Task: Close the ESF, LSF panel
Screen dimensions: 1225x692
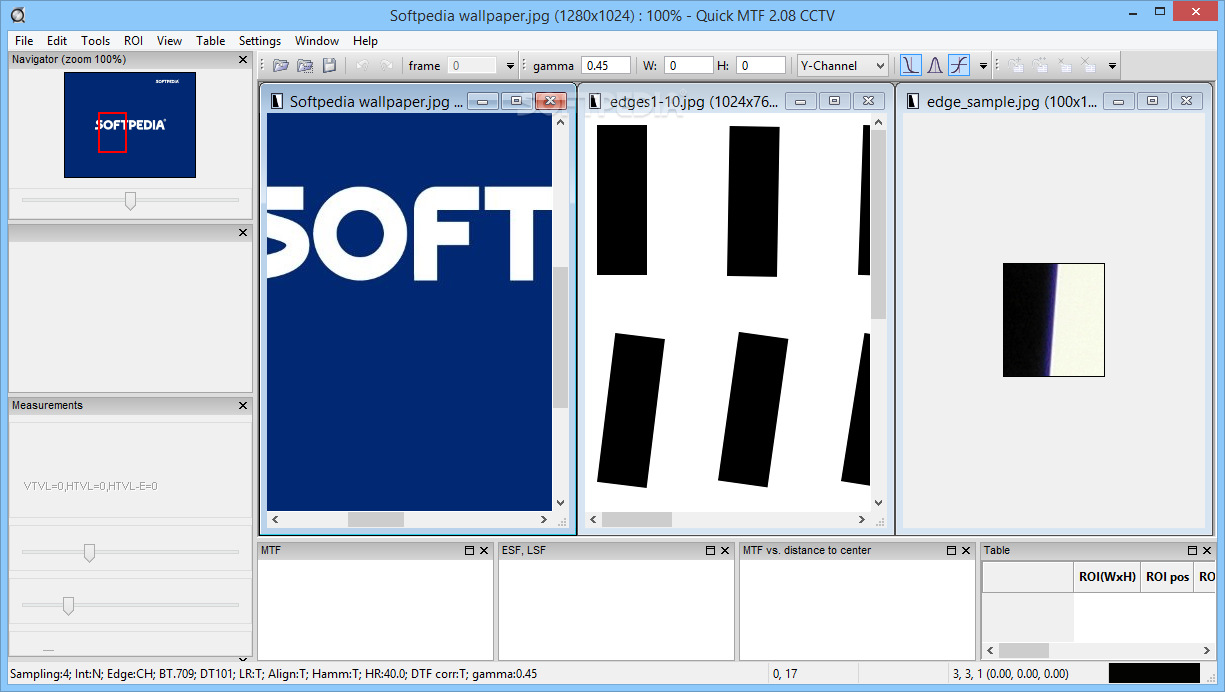Action: 725,550
